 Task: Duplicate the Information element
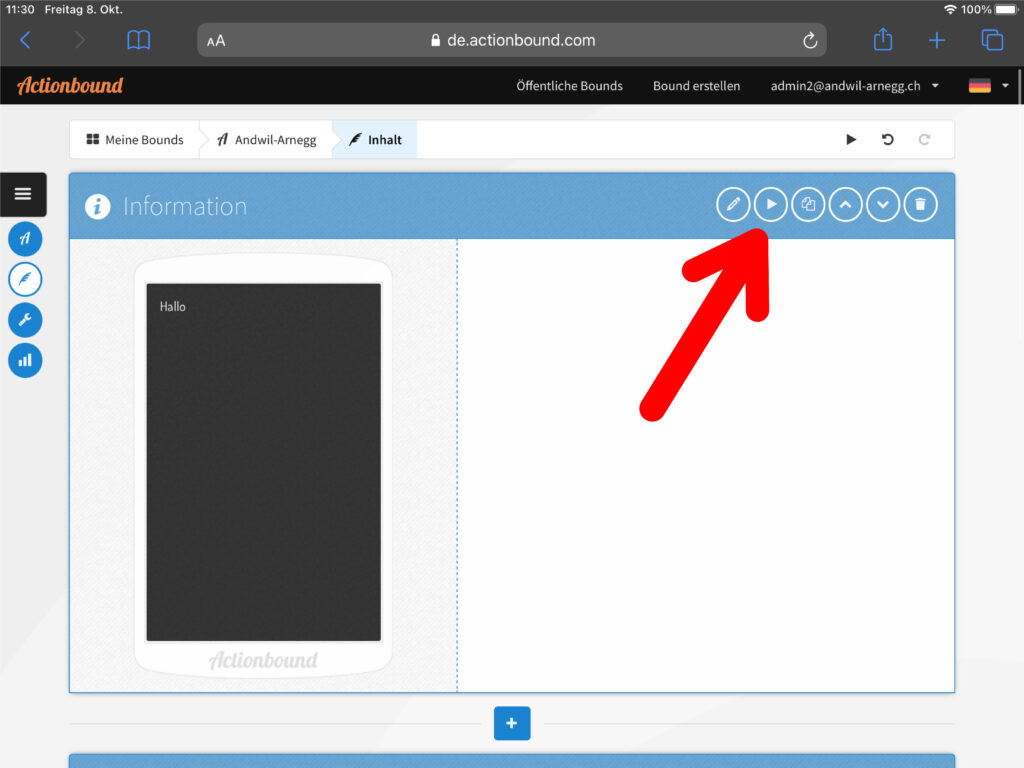pyautogui.click(x=808, y=205)
